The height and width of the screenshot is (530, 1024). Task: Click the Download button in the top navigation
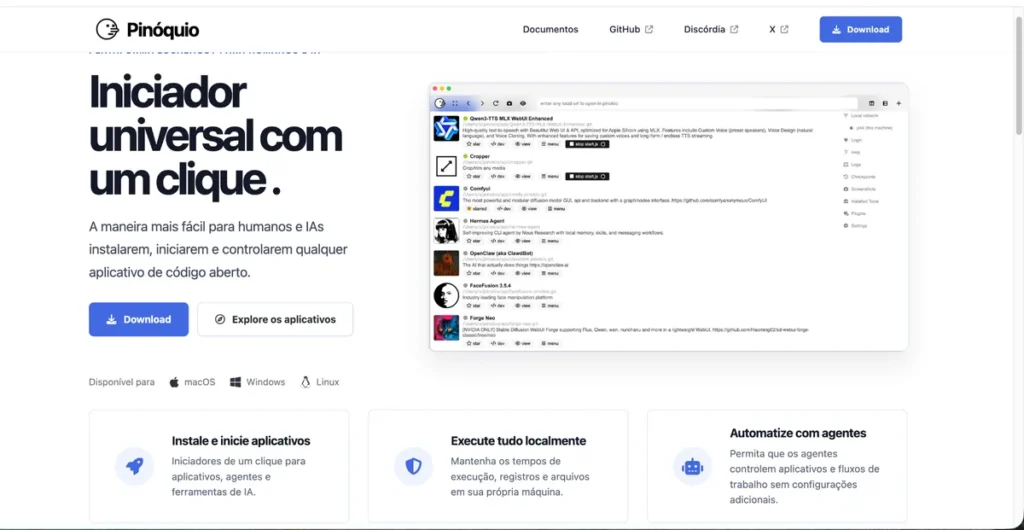[x=861, y=29]
